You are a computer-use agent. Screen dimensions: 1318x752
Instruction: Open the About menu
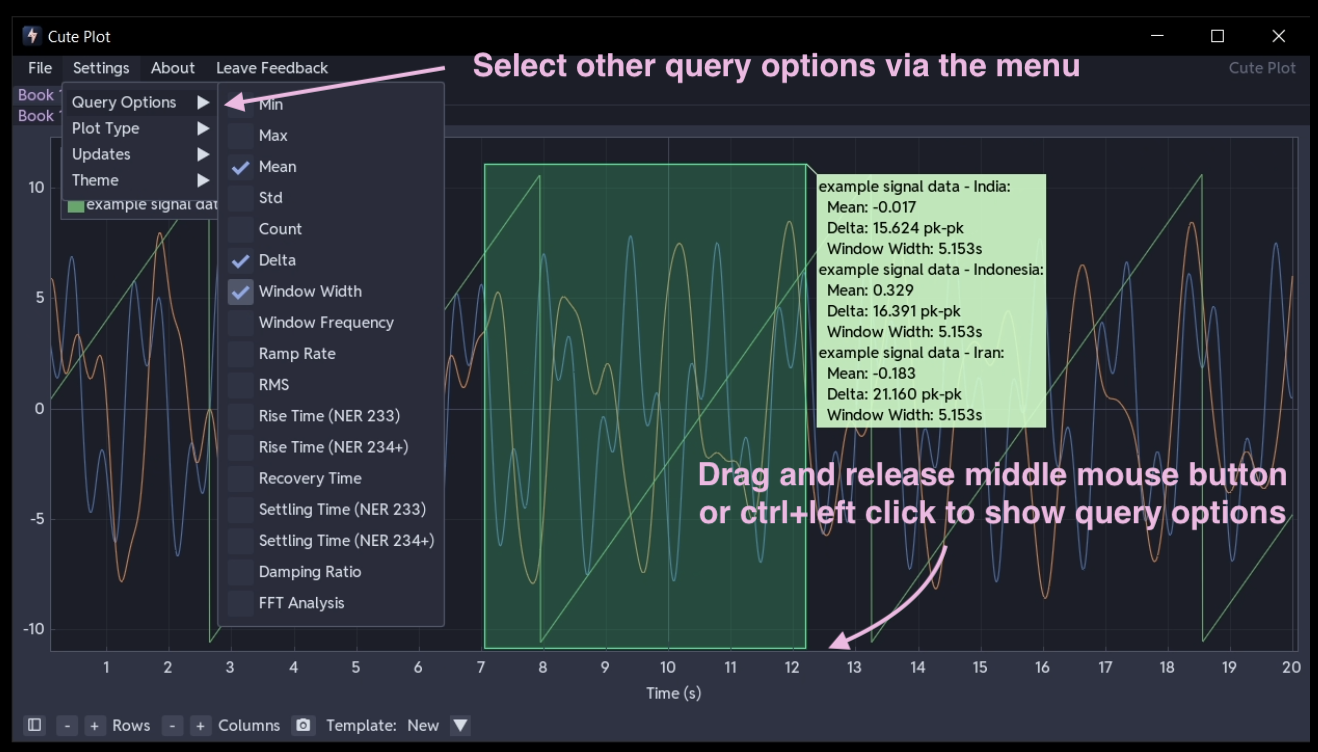pyautogui.click(x=172, y=68)
